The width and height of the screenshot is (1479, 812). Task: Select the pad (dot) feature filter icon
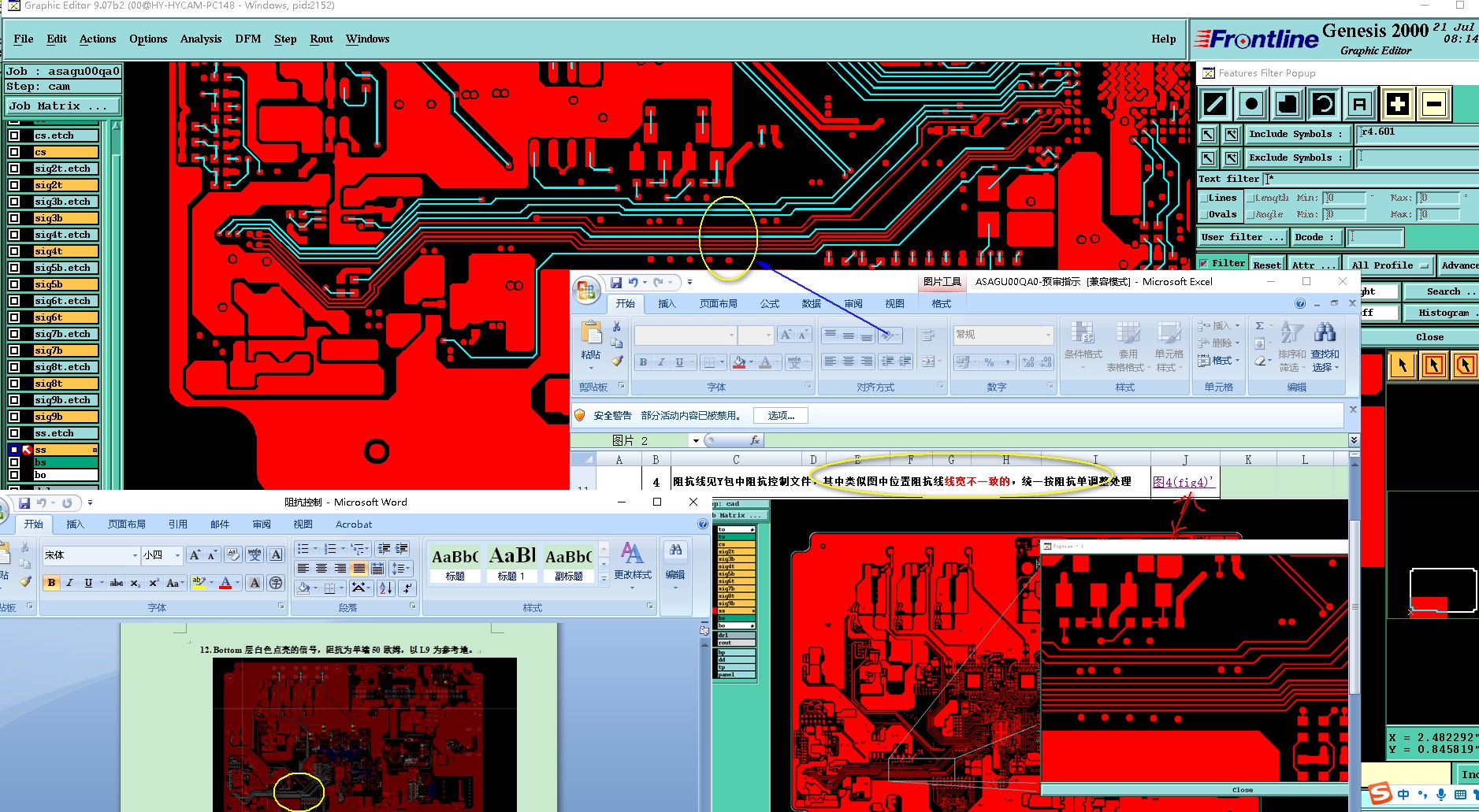pos(1251,104)
